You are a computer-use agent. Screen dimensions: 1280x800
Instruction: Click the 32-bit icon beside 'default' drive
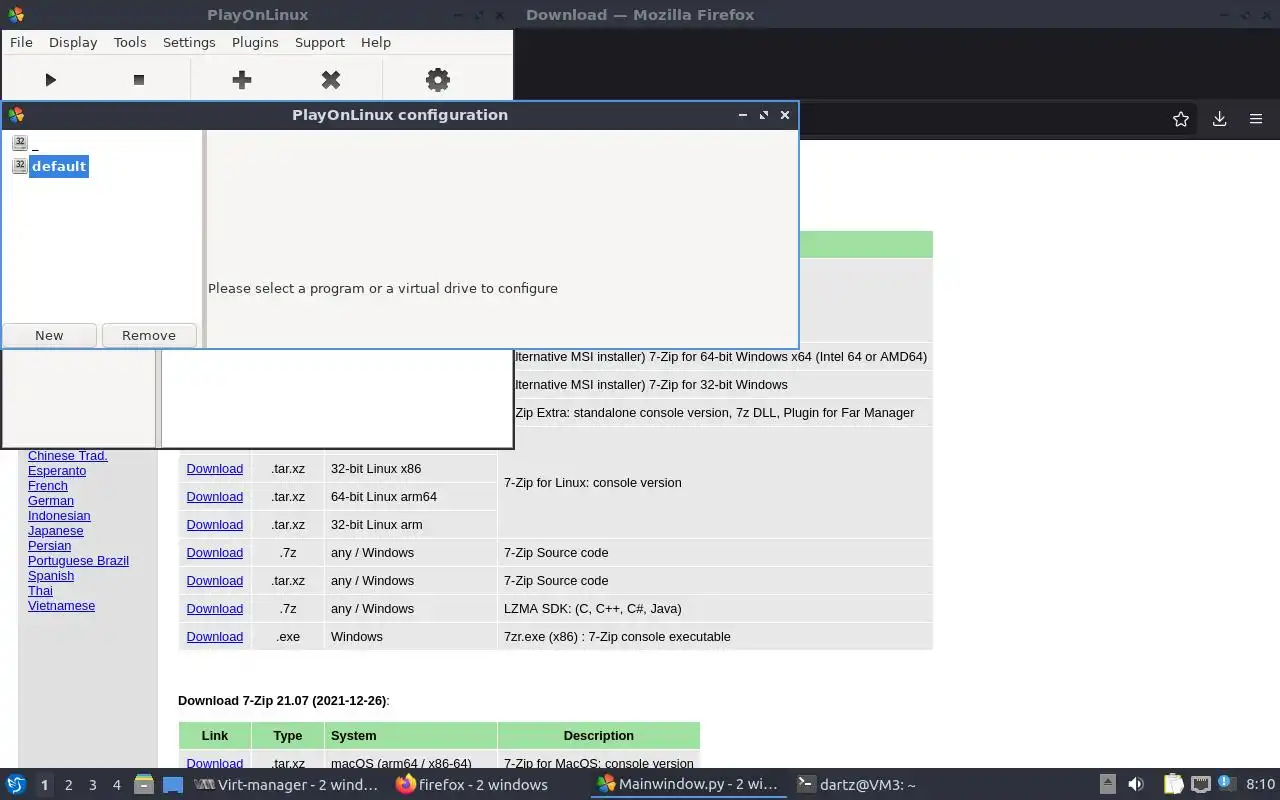point(19,166)
